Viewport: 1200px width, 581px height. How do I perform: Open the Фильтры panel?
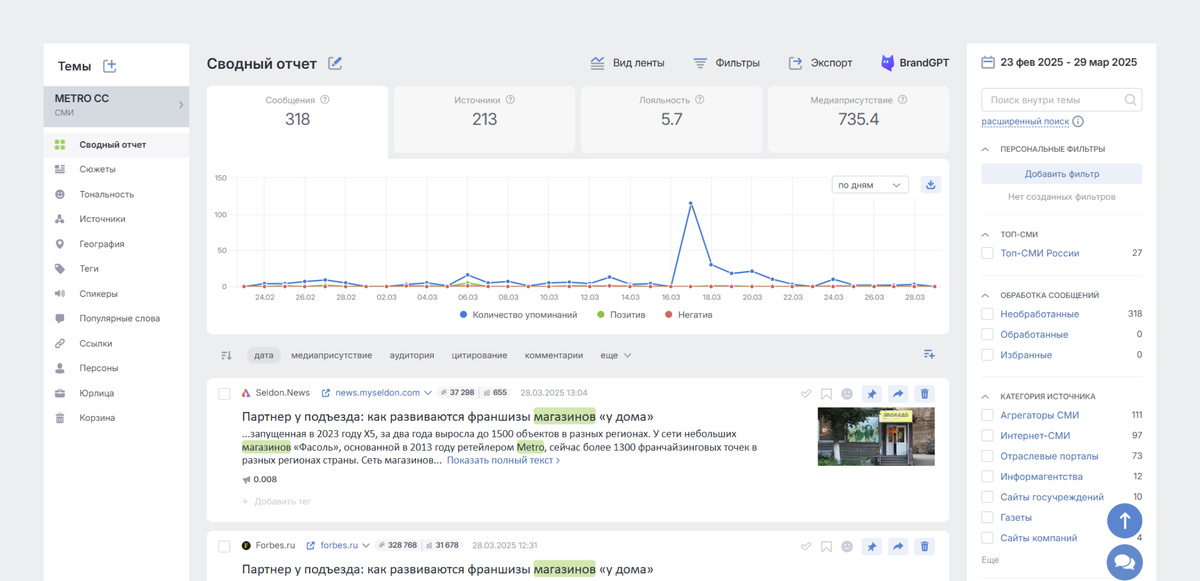726,63
